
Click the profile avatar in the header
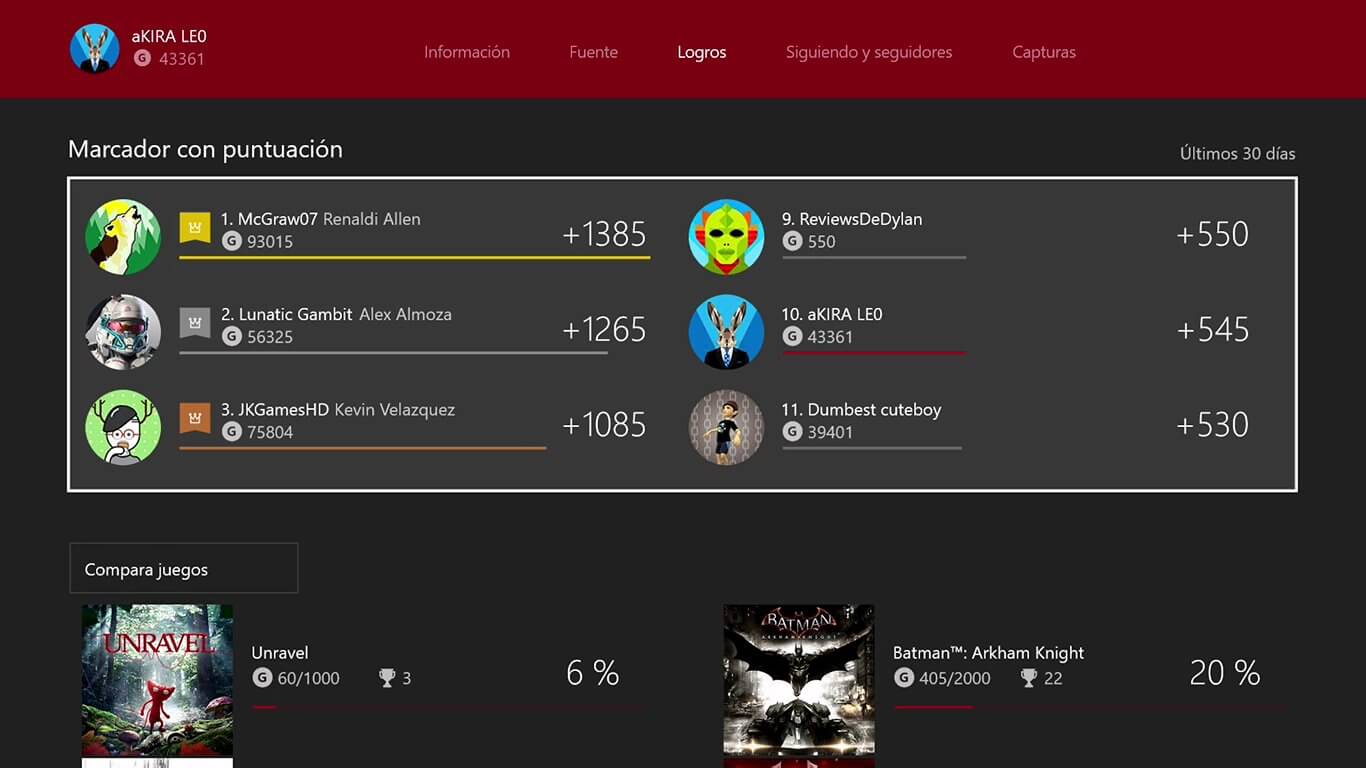(95, 48)
